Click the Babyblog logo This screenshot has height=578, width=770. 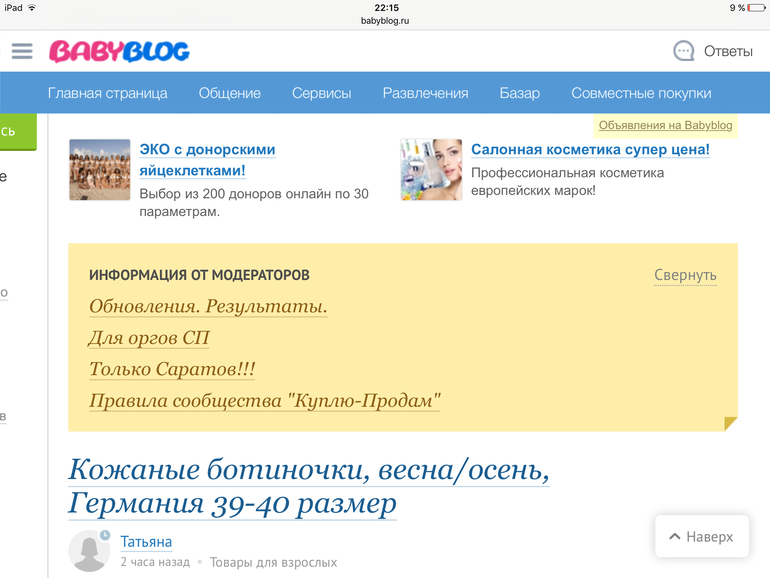click(119, 51)
